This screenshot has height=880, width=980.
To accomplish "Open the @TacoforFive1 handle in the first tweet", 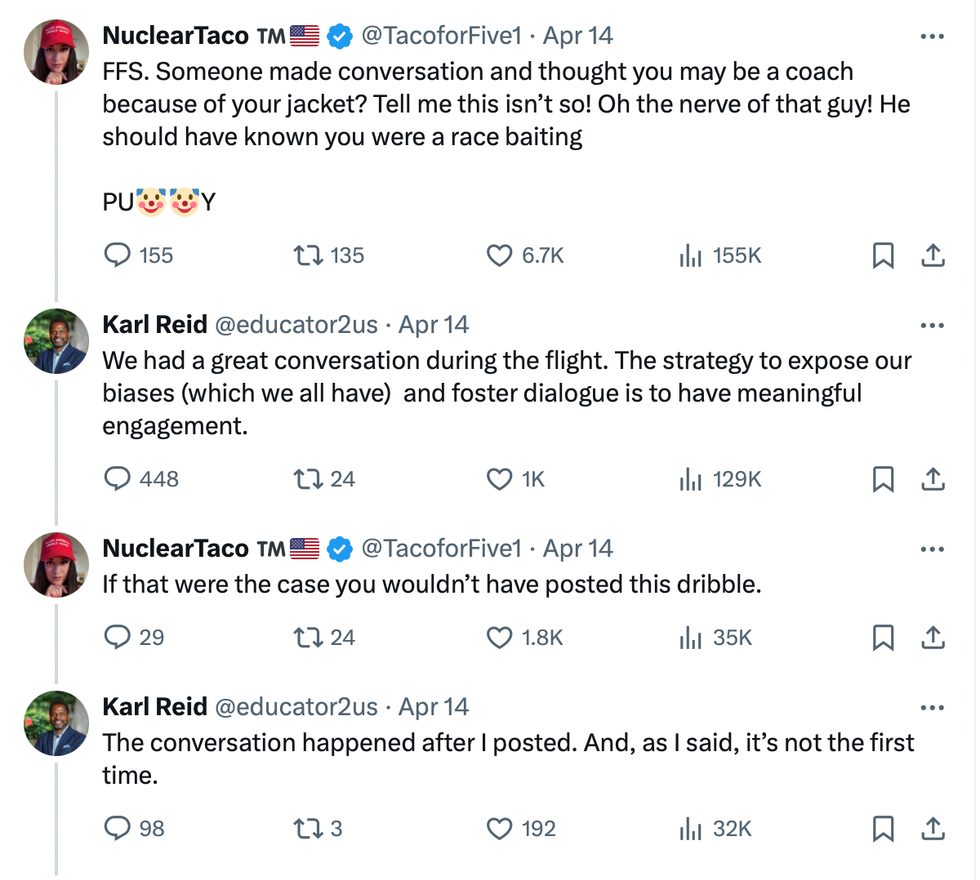I will coord(441,37).
